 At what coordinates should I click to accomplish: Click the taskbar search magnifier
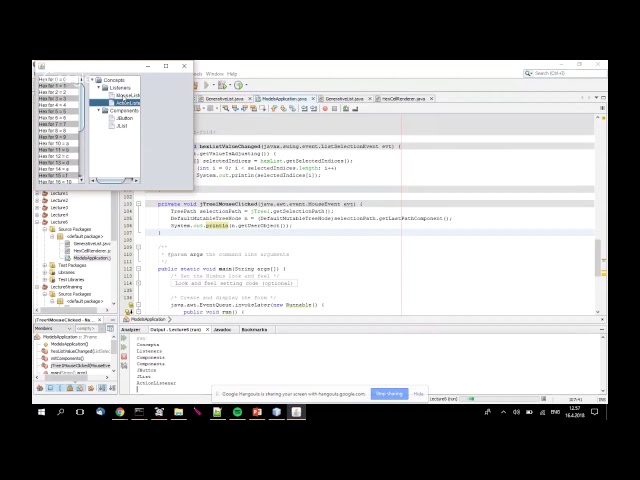click(61, 412)
